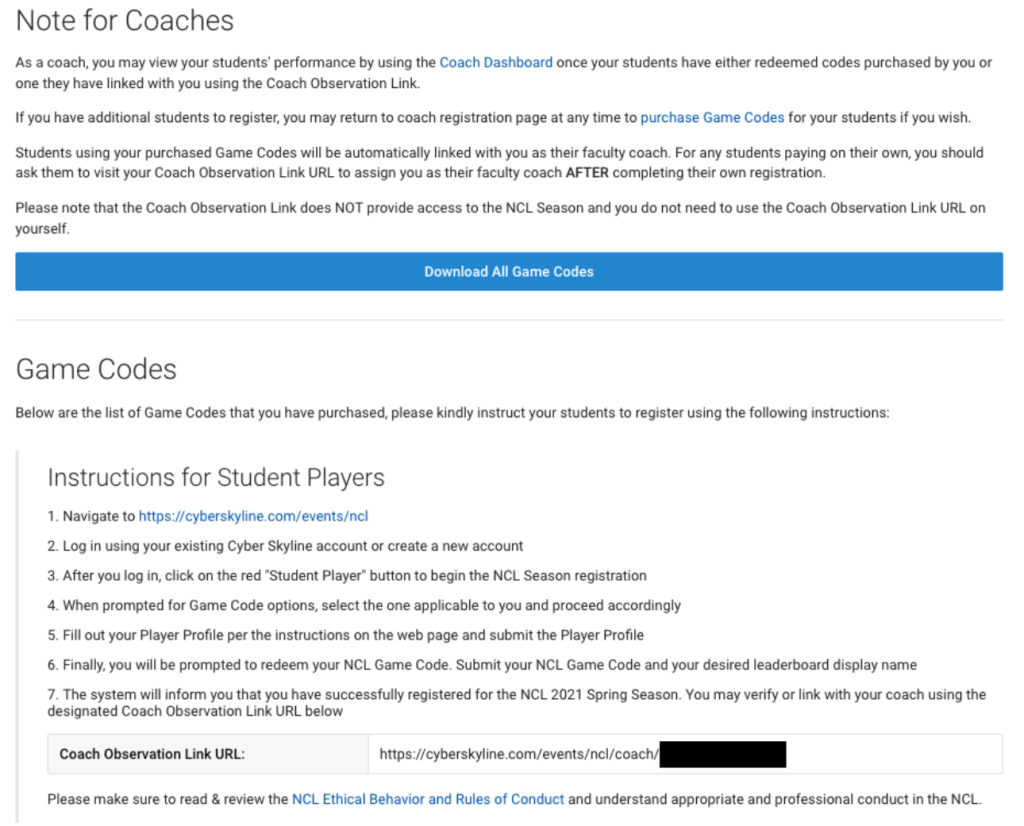1024x826 pixels.
Task: Click the blacked-out redacted coach code
Action: point(723,754)
